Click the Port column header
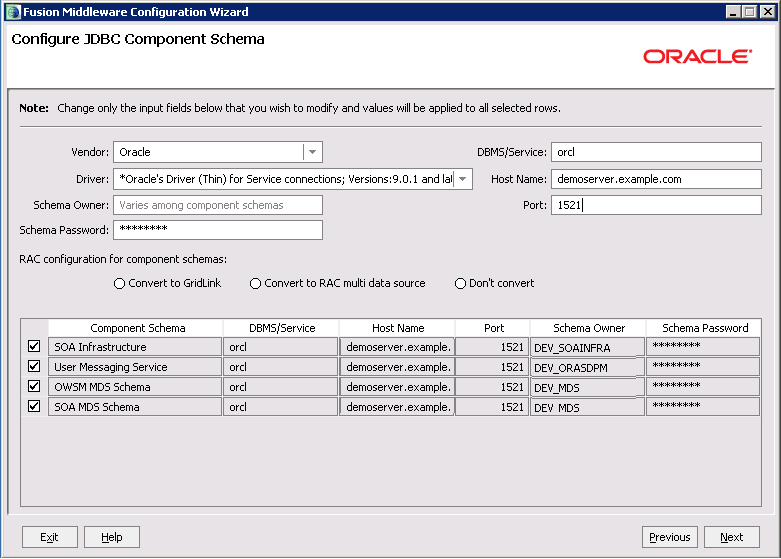Viewport: 781px width, 559px height. (x=494, y=328)
